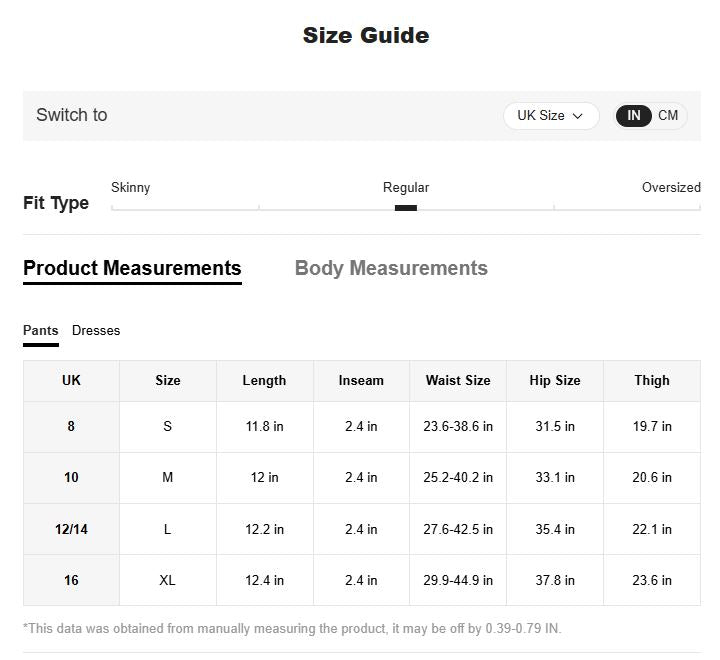The width and height of the screenshot is (720, 660).
Task: Select the UK 8 size row
Action: pos(71,427)
